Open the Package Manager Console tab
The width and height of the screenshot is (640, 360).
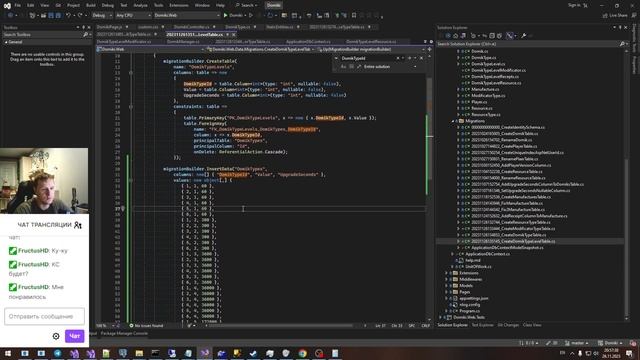coord(124,333)
